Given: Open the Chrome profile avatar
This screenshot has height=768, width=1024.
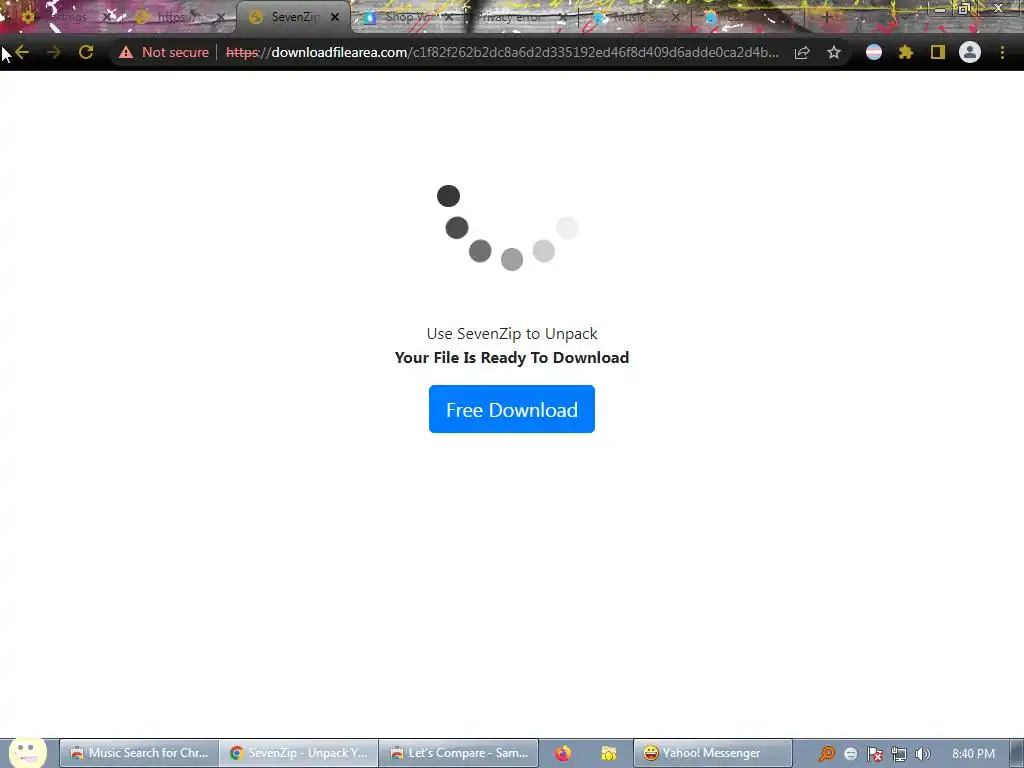Looking at the screenshot, I should 970,52.
